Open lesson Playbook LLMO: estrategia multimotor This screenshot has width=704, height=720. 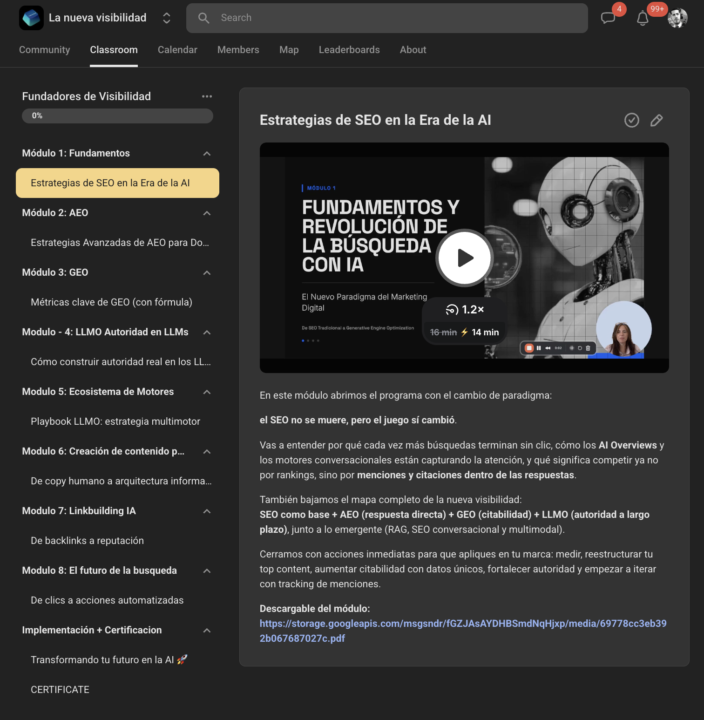(115, 422)
